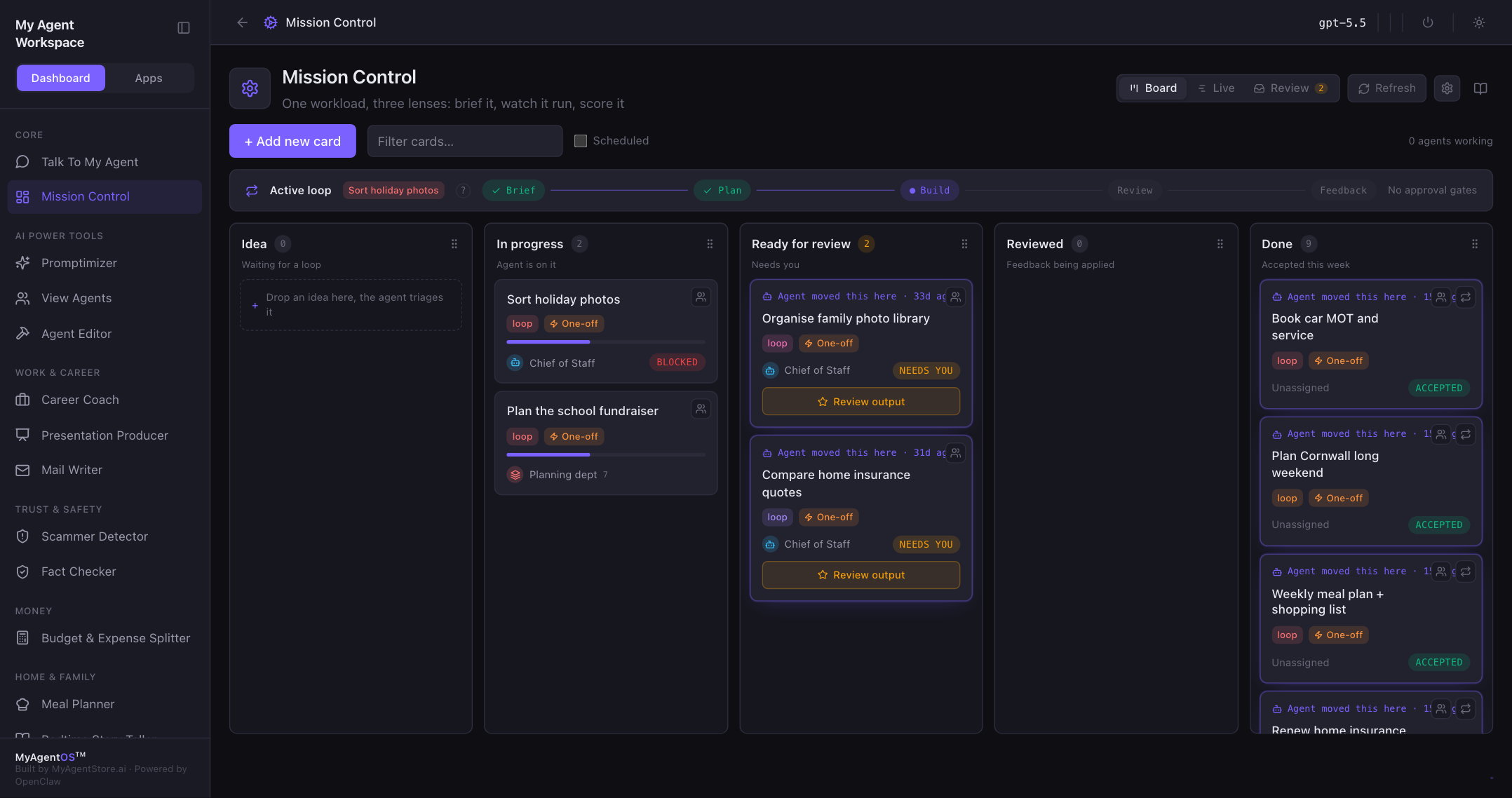1512x798 pixels.
Task: Open Promptimizer tool
Action: pos(104,263)
